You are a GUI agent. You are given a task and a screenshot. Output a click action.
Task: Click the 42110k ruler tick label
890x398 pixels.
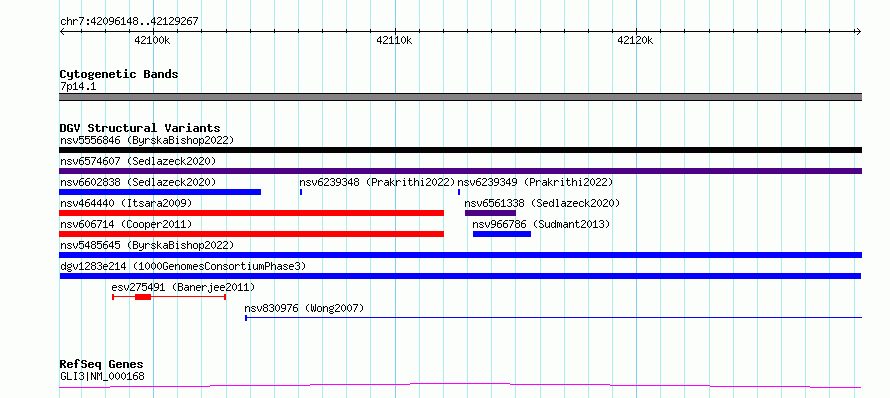tap(394, 40)
